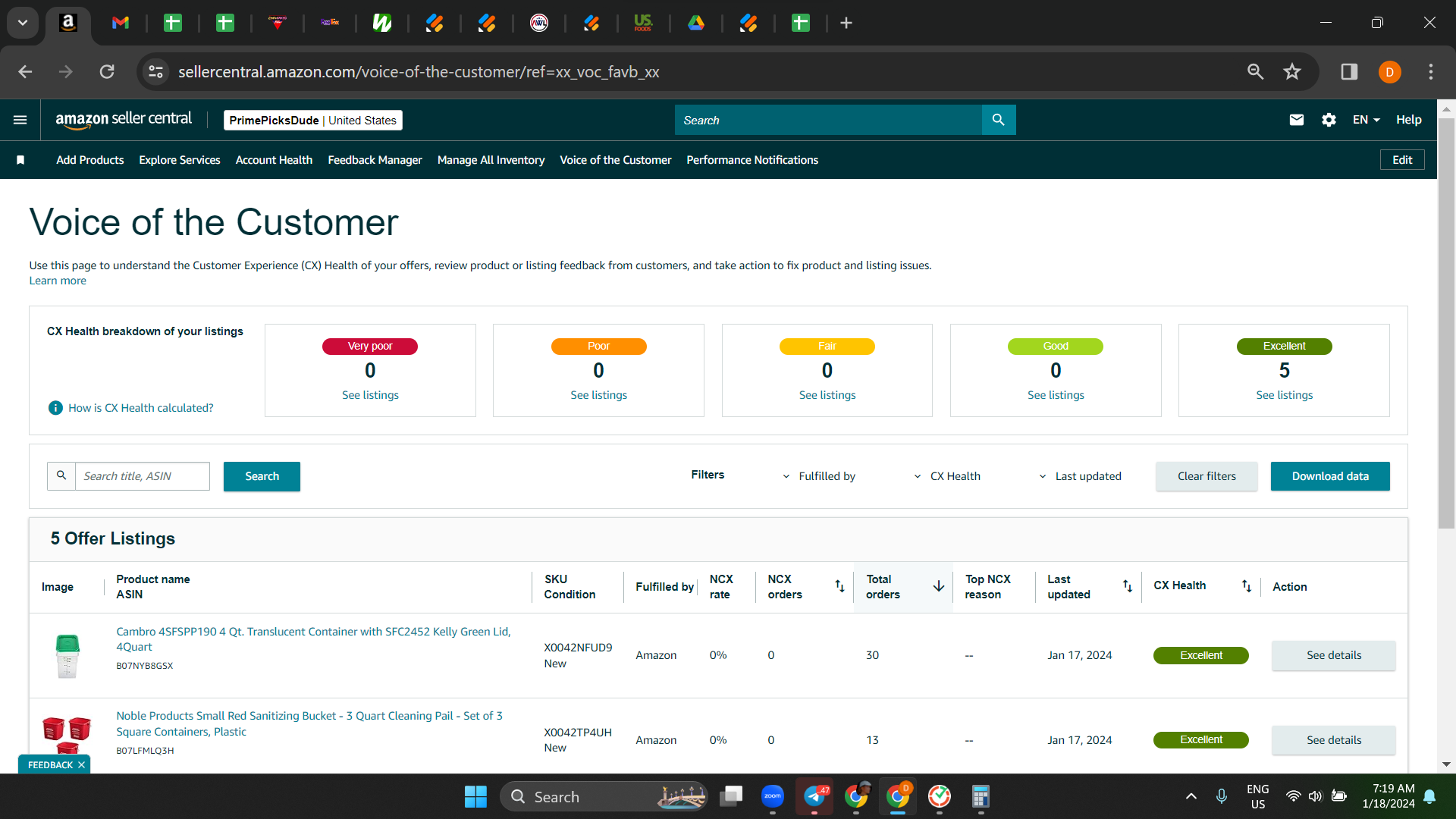See listings under Excellent

coord(1284,395)
